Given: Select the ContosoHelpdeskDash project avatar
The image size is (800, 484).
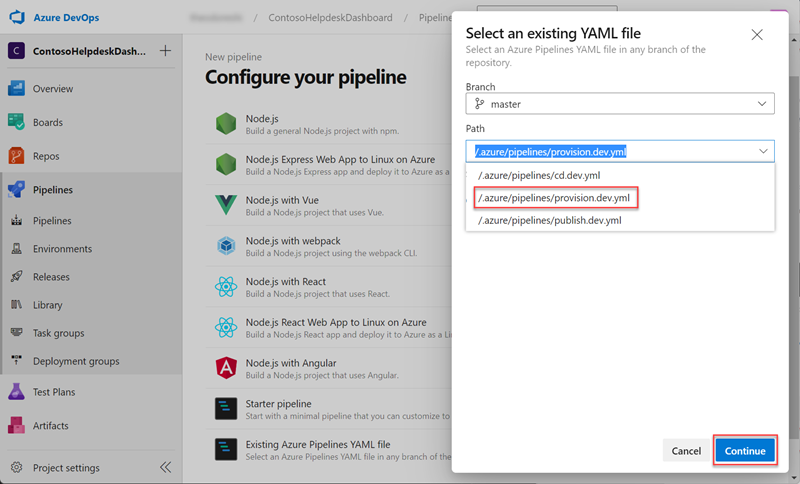Looking at the screenshot, I should pyautogui.click(x=16, y=51).
